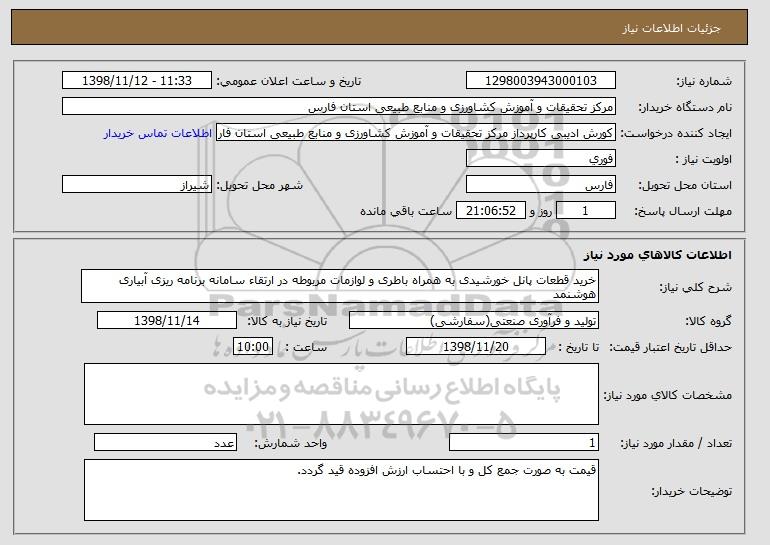Click the تعداد / مقدار مورد نیاز quantity field

pos(524,442)
